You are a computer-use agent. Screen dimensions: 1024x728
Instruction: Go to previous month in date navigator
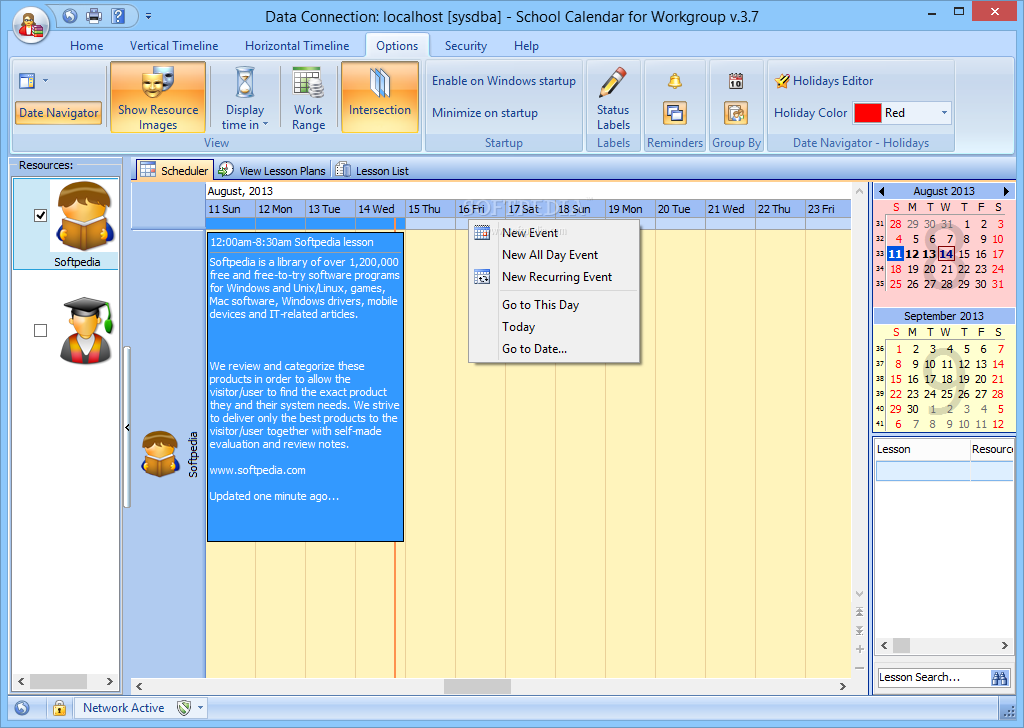(x=882, y=191)
